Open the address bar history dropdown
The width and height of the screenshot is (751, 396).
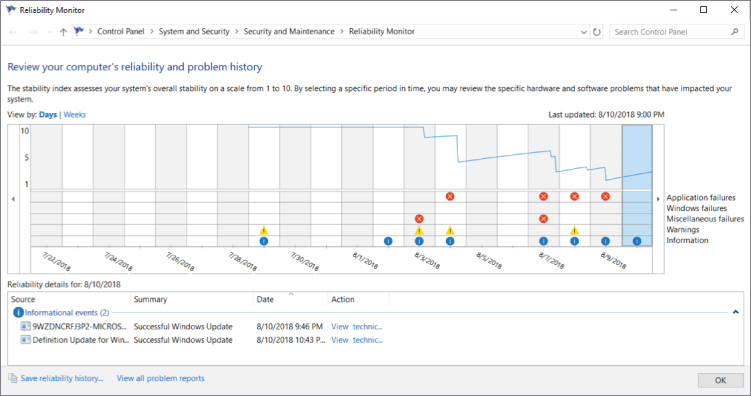(x=583, y=32)
